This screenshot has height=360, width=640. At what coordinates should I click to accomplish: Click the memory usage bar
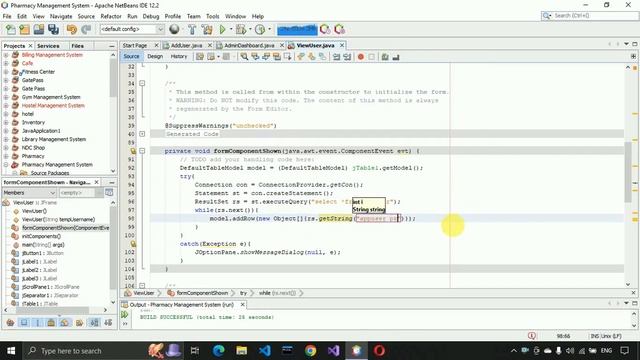[297, 29]
